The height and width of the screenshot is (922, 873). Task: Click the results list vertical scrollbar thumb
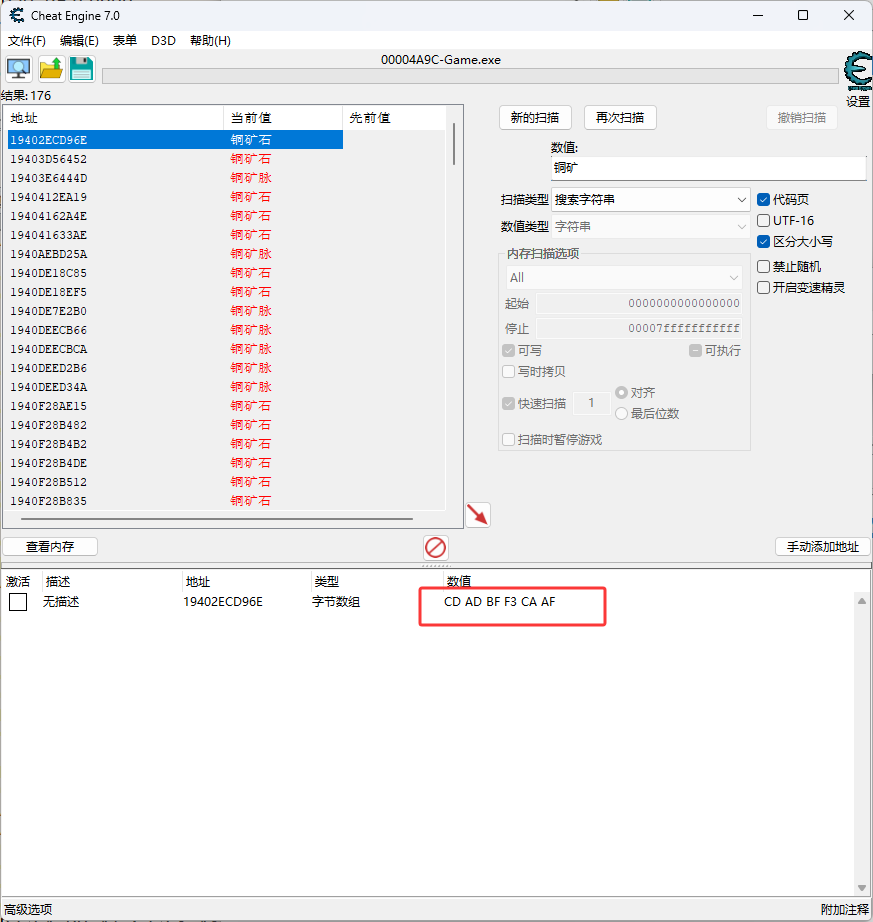[454, 144]
